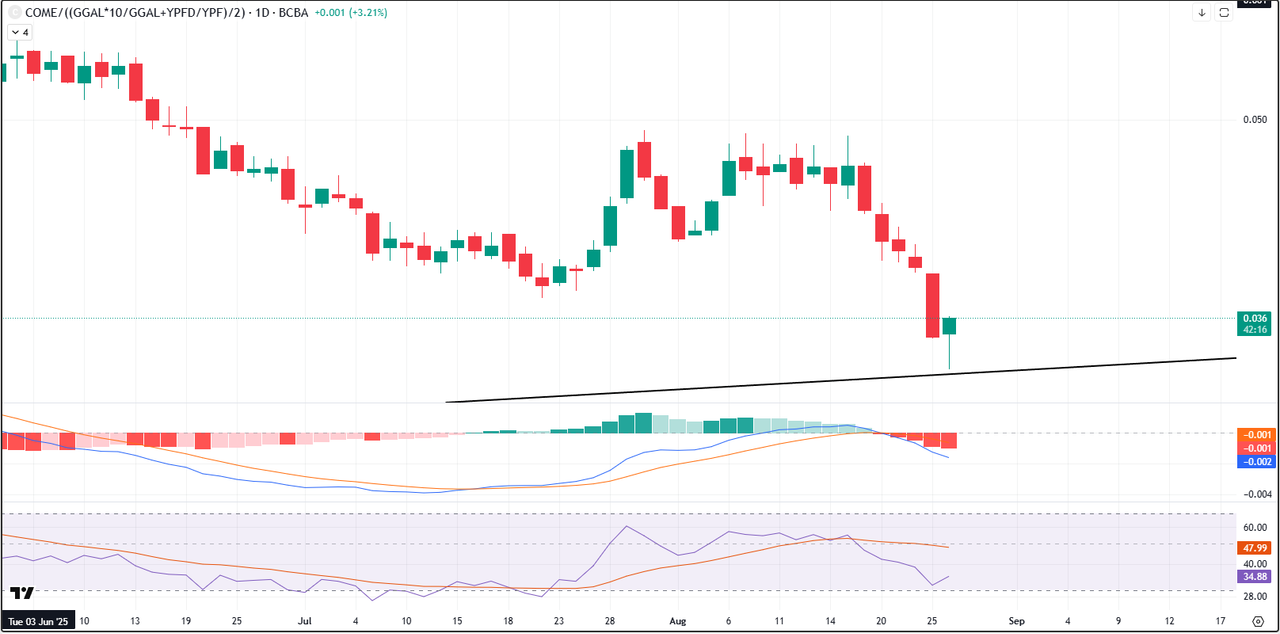Click the 60.00 RSI scale level
The image size is (1280, 634).
pyautogui.click(x=1255, y=528)
